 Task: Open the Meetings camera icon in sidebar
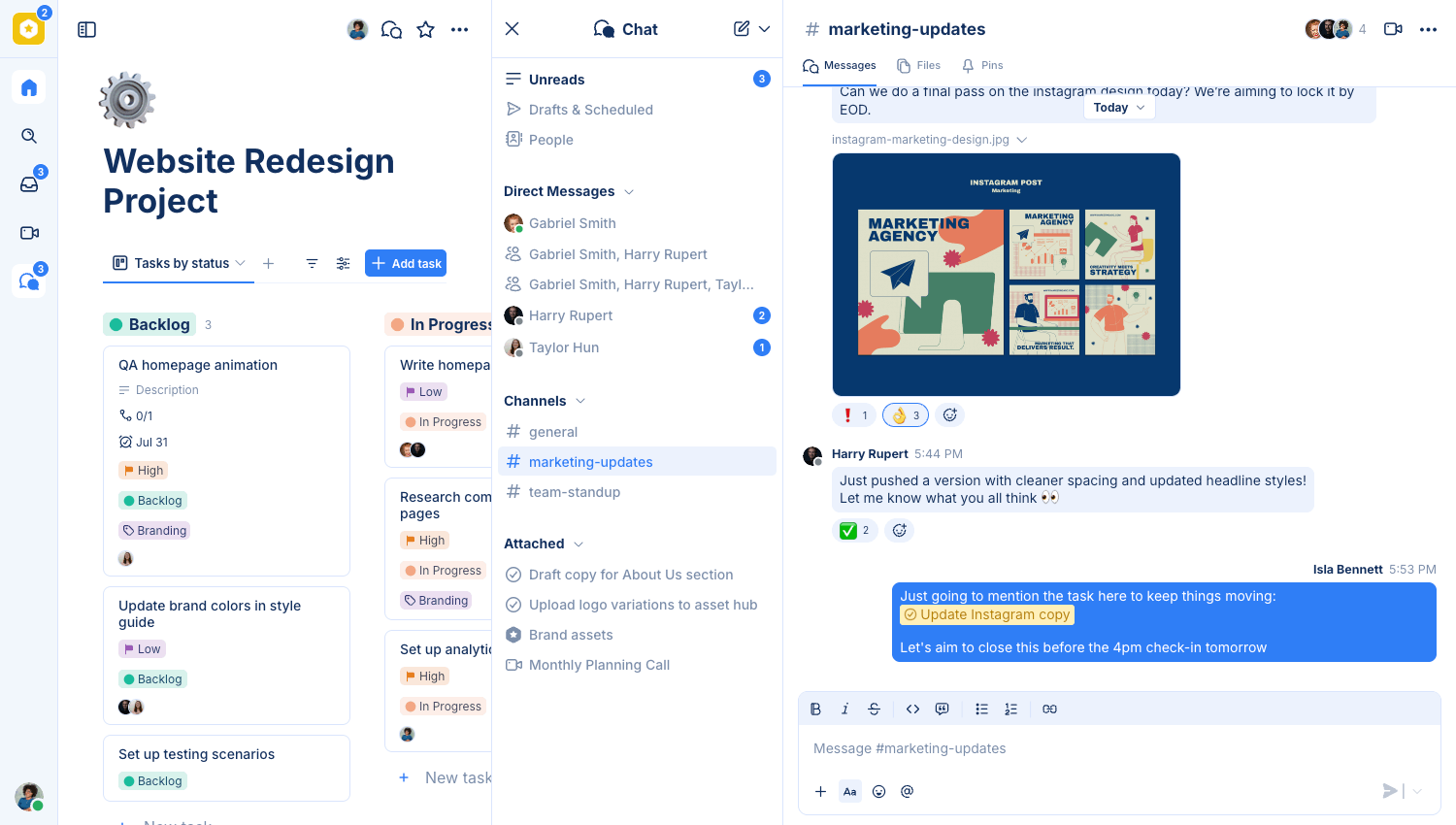tap(29, 233)
